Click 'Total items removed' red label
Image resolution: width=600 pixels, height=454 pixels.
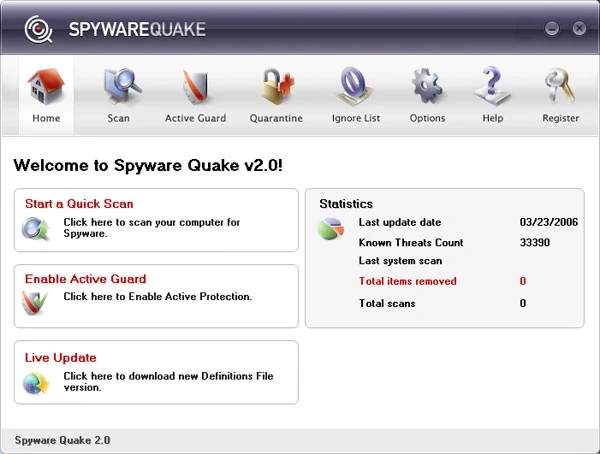pos(407,282)
